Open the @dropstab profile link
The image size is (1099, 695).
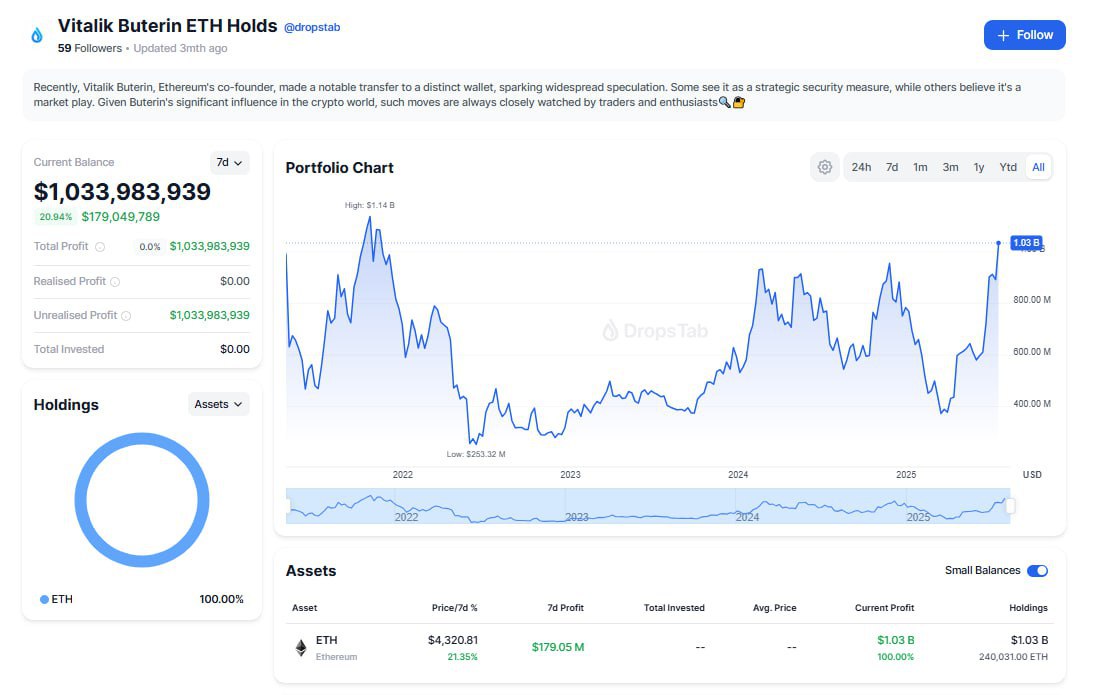(x=312, y=27)
